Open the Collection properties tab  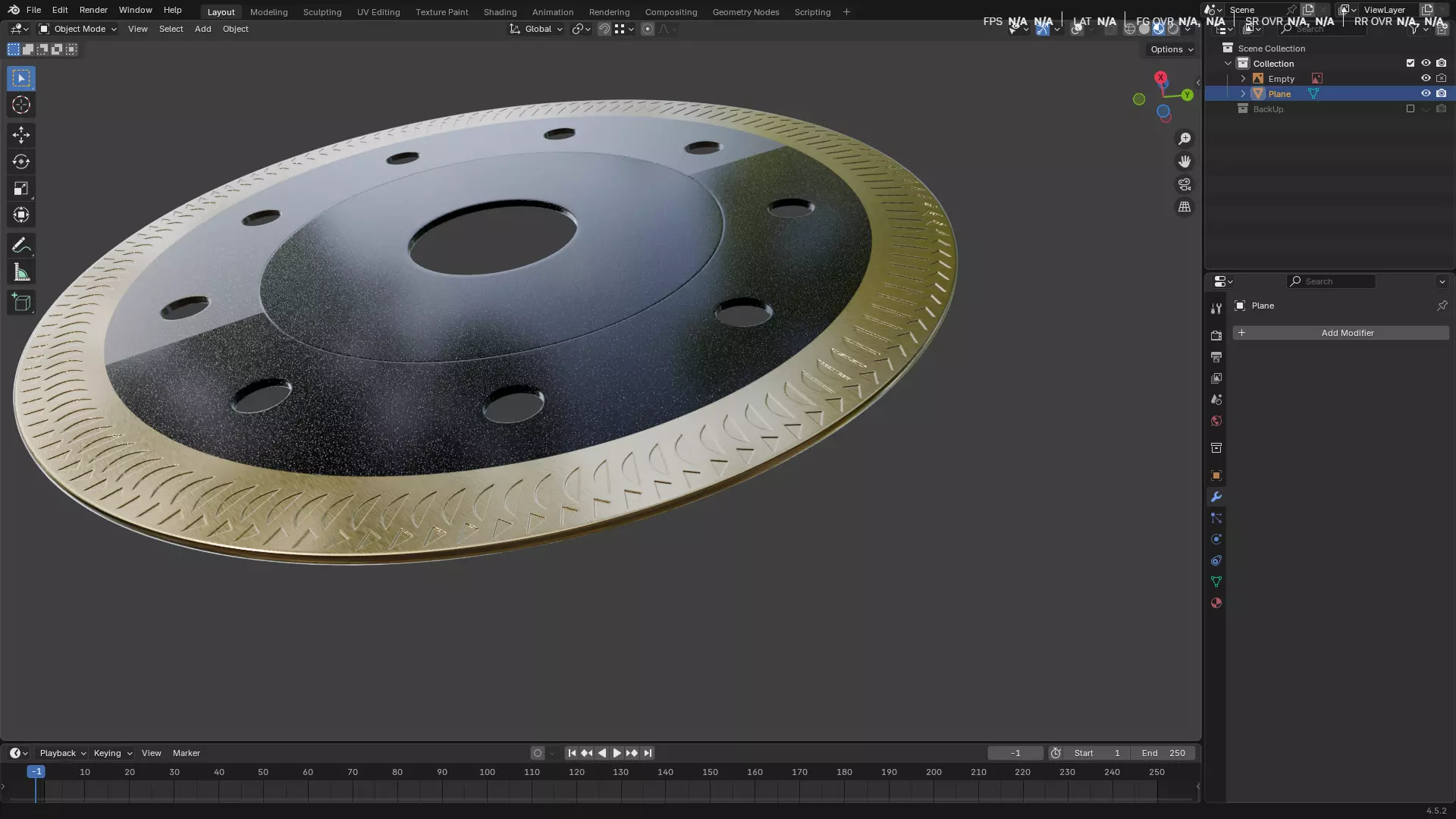pos(1216,448)
